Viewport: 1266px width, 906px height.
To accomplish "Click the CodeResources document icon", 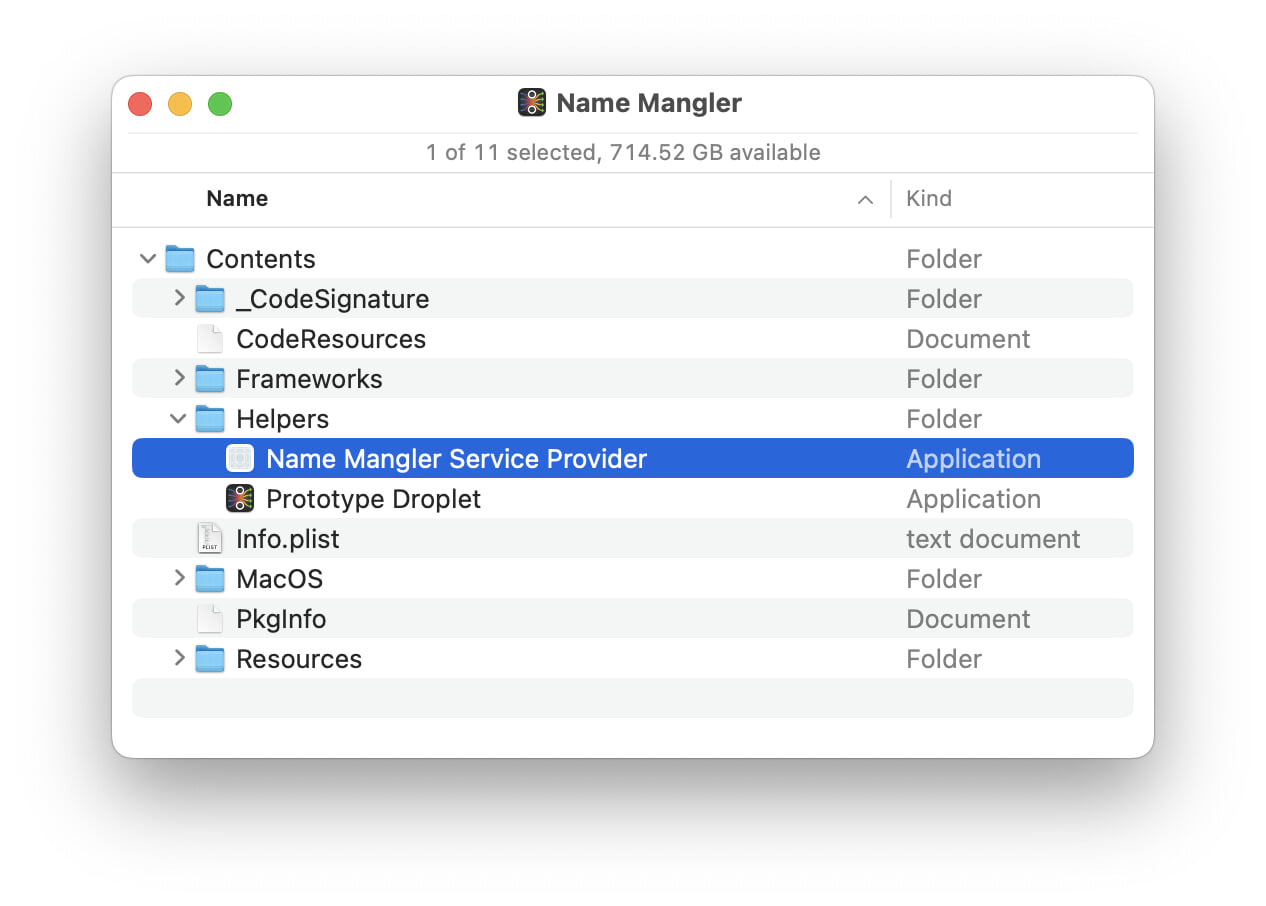I will tap(210, 339).
